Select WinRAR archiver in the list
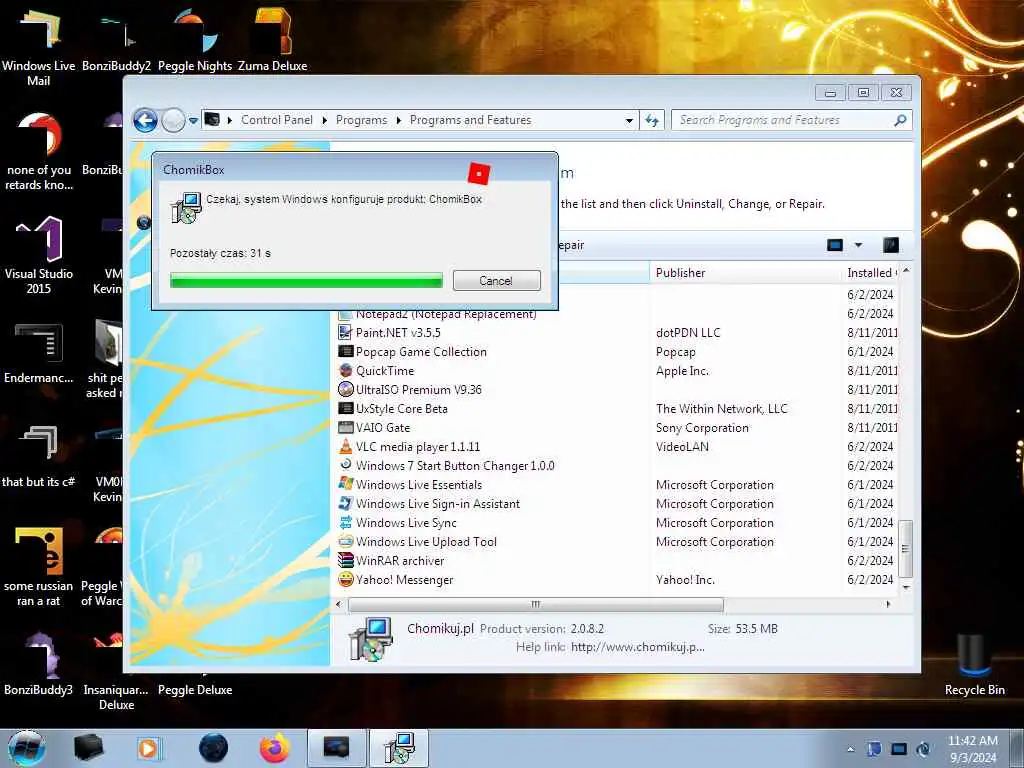Image resolution: width=1024 pixels, height=768 pixels. (x=400, y=560)
